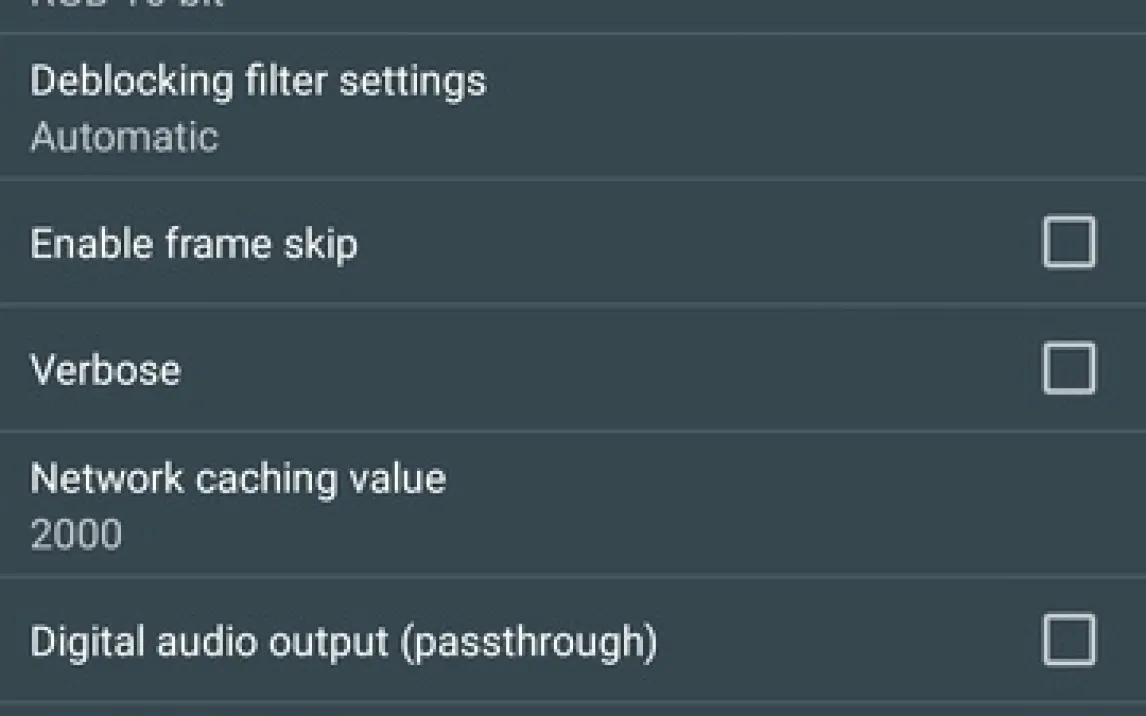Edit the network caching amount
Image resolution: width=1146 pixels, height=716 pixels.
tap(573, 504)
